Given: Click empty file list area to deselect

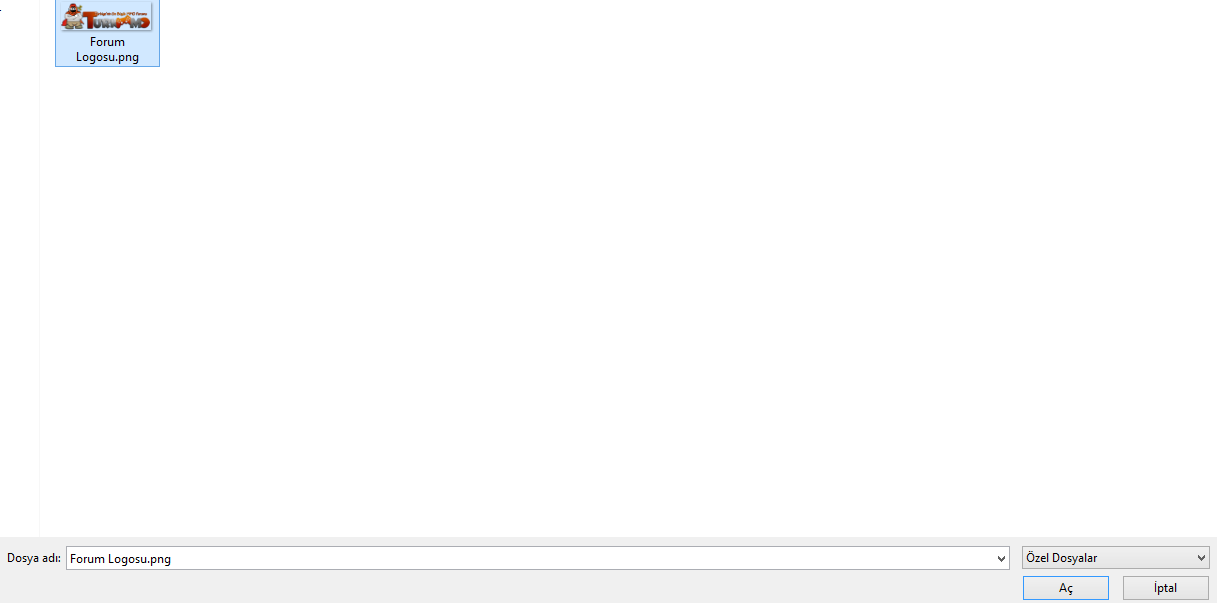Looking at the screenshot, I should pos(620,300).
